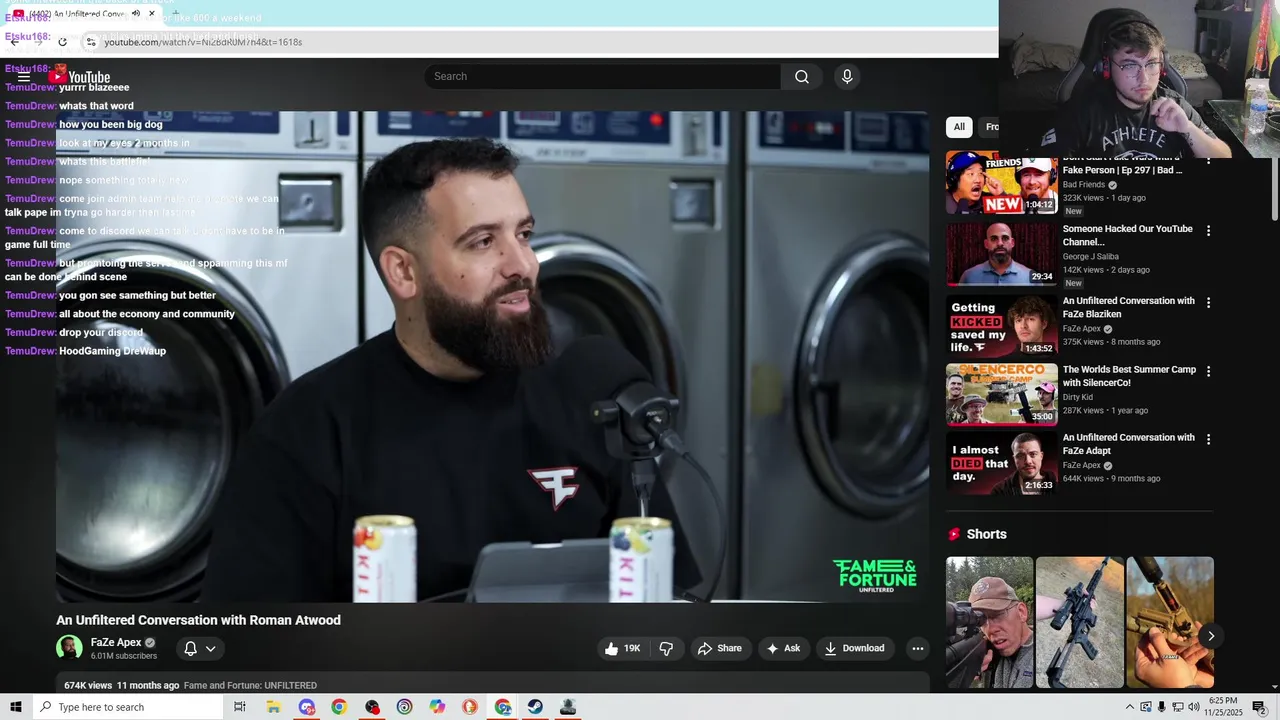Open Bad Friends Ep 297 video thumbnail

[1002, 183]
